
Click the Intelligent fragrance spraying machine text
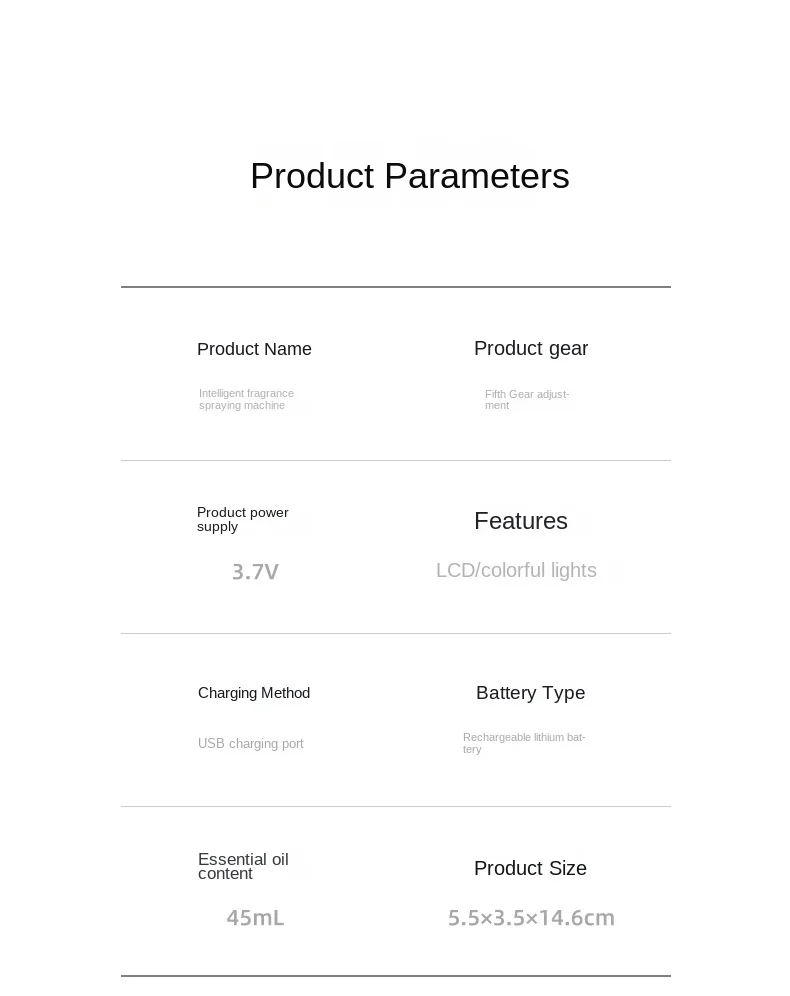[x=246, y=400]
